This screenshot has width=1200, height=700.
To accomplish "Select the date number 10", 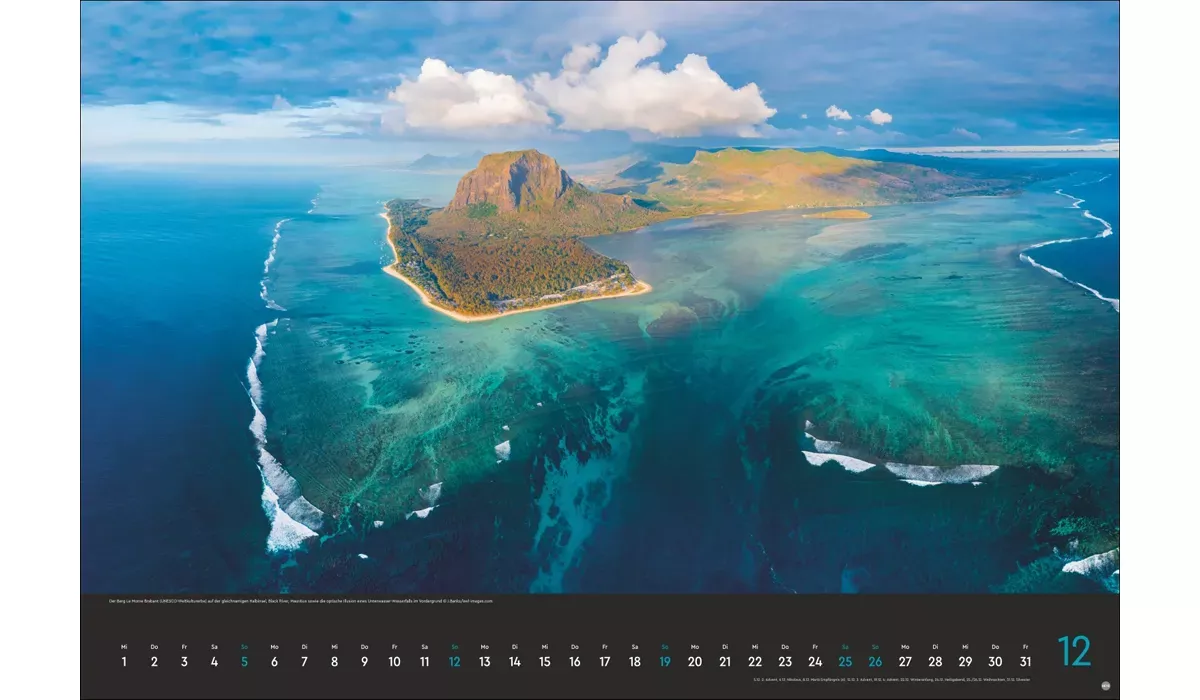I will click(x=394, y=661).
